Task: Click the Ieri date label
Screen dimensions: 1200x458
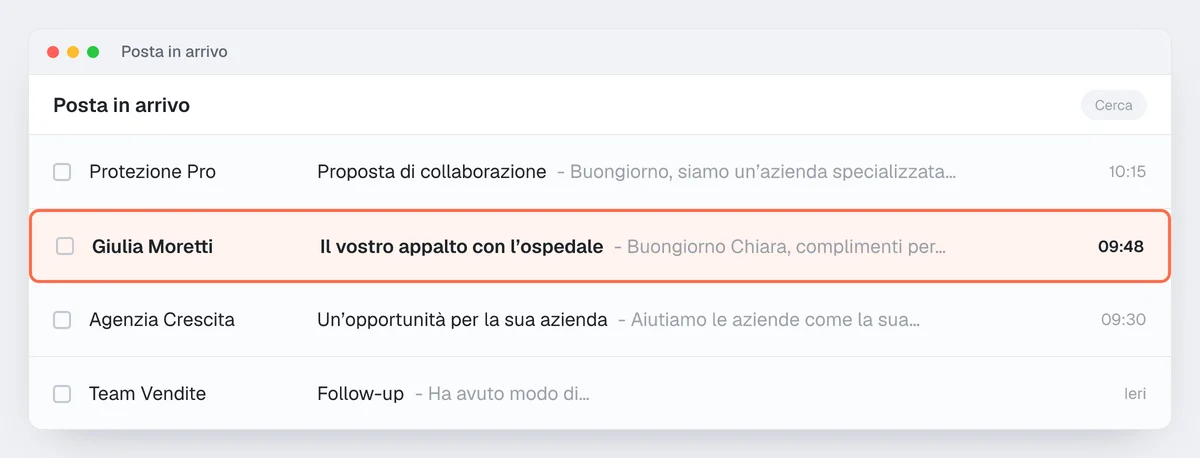Action: (1135, 394)
